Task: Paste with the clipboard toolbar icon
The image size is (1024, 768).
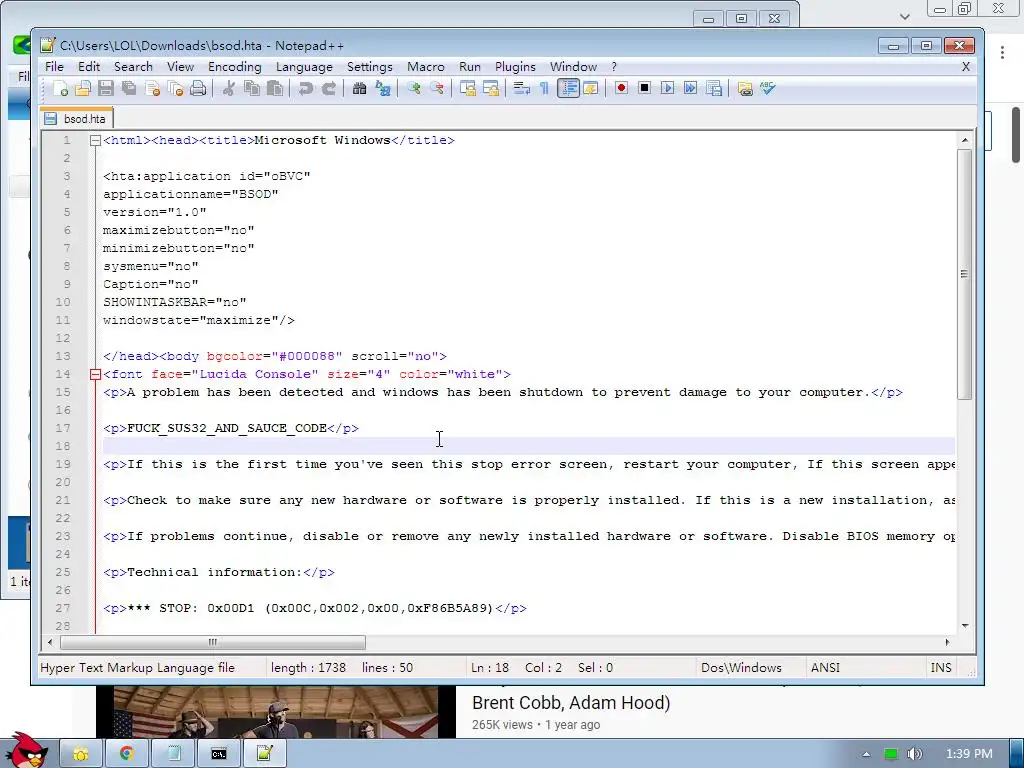Action: [x=275, y=88]
